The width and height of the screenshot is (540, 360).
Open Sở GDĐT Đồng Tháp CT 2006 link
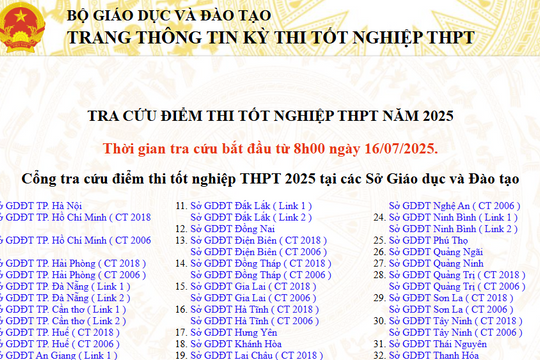coord(261,275)
